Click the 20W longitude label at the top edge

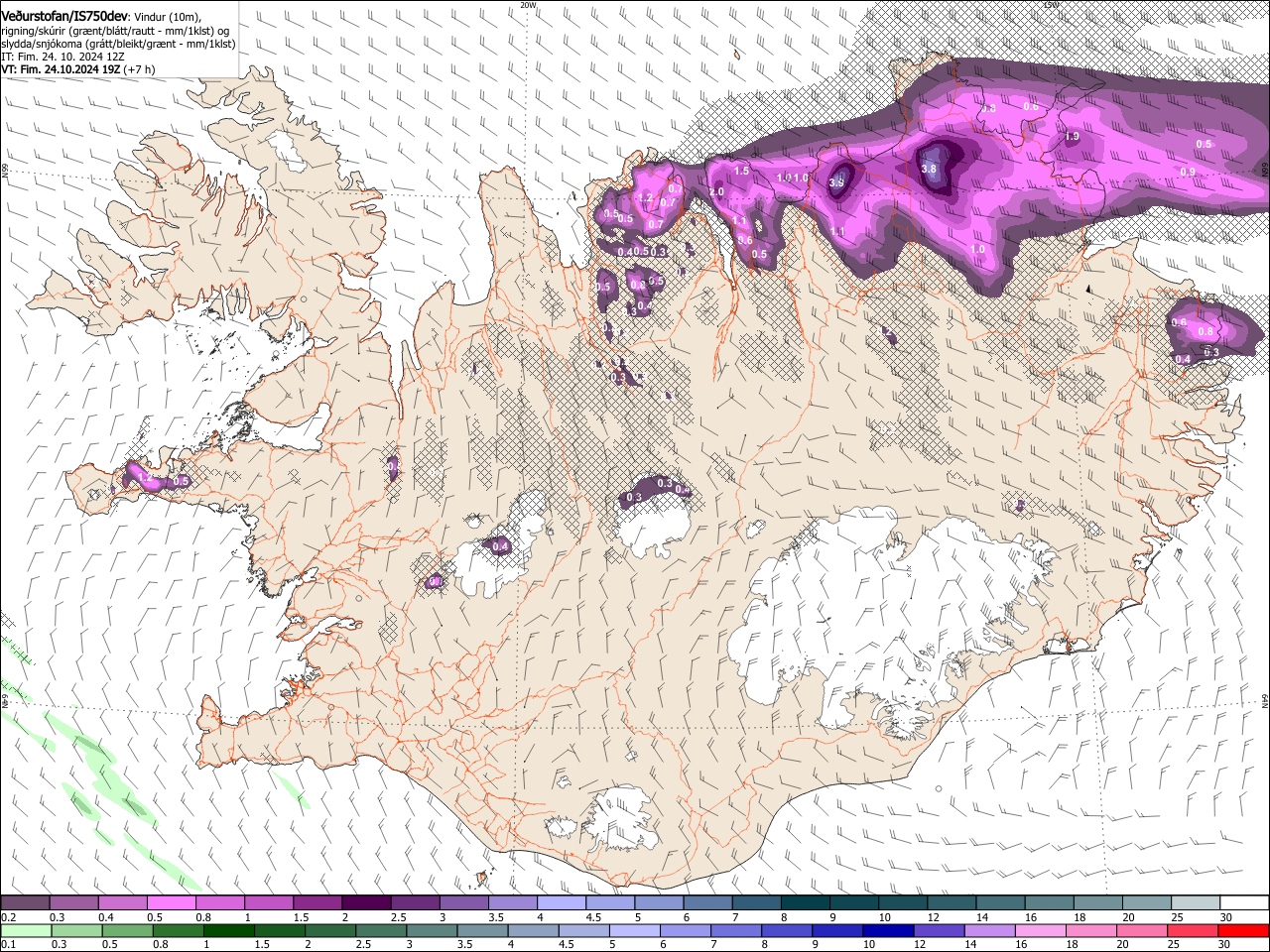528,5
